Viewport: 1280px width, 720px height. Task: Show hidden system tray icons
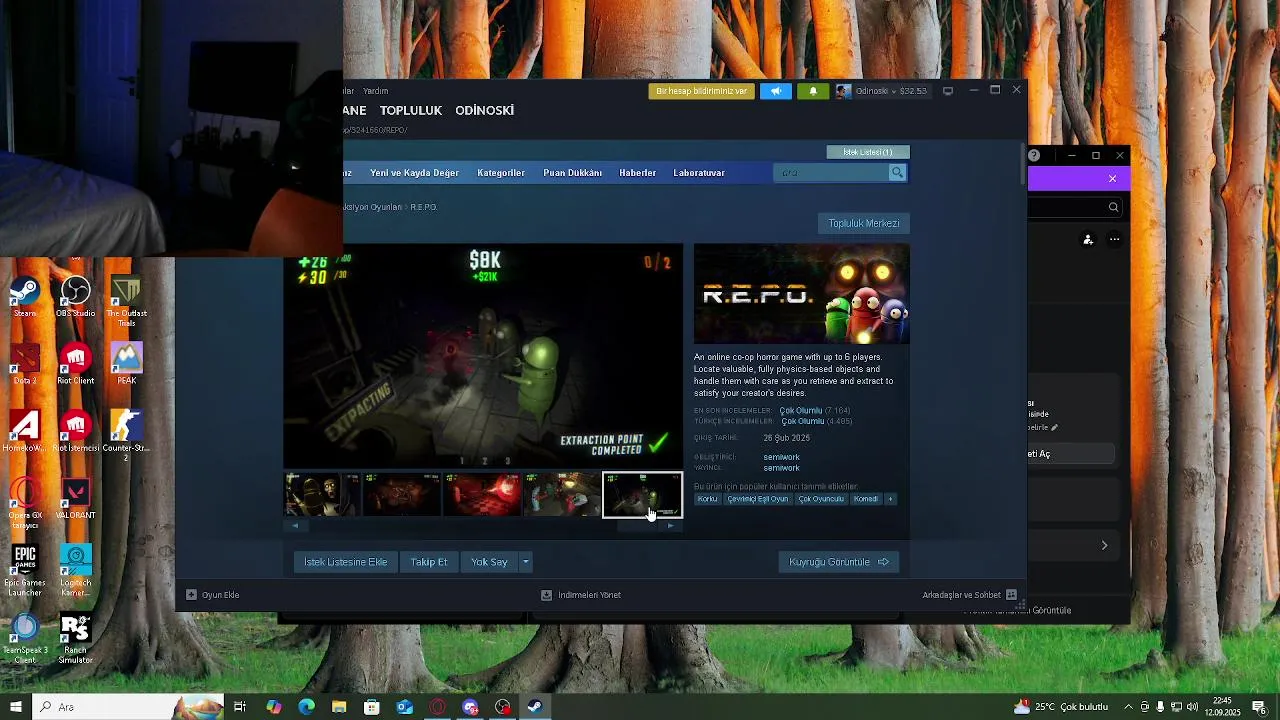(1128, 707)
